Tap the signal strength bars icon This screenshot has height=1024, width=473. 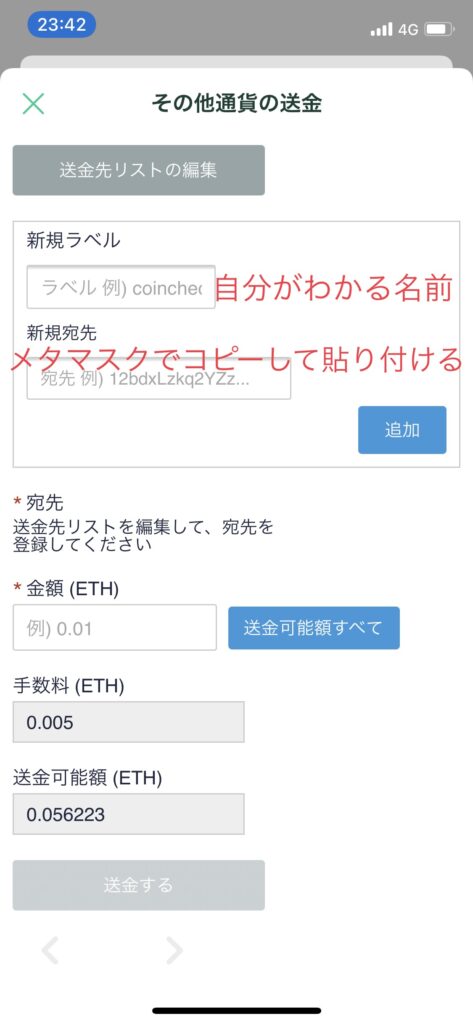pos(382,29)
